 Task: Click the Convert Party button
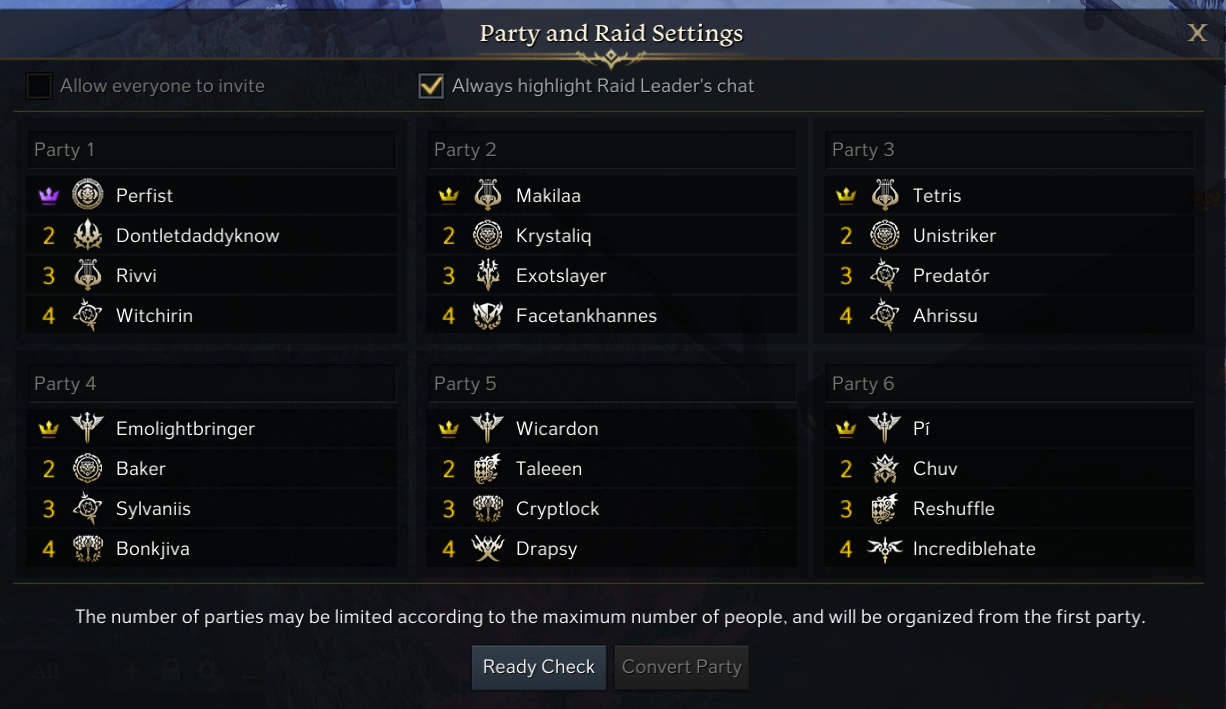pos(682,667)
